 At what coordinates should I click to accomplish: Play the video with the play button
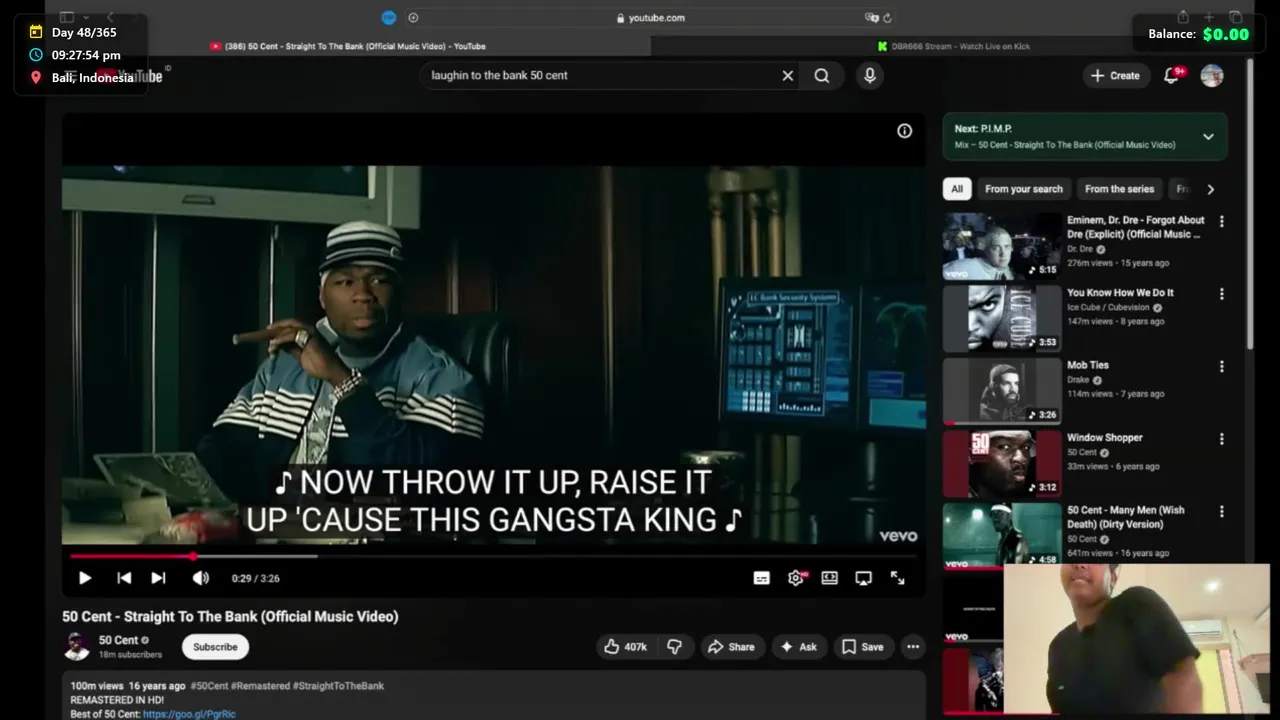coord(85,578)
